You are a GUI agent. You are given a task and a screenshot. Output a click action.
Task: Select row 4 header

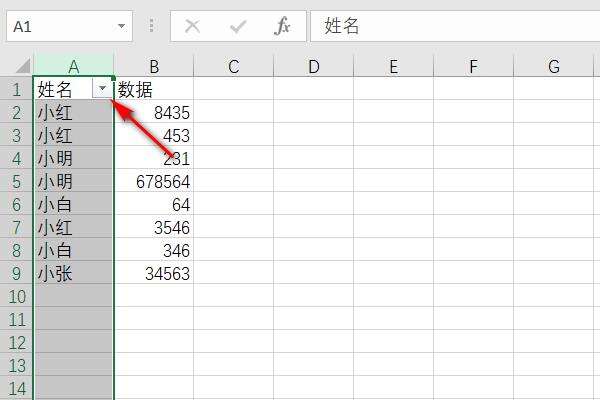(x=16, y=158)
